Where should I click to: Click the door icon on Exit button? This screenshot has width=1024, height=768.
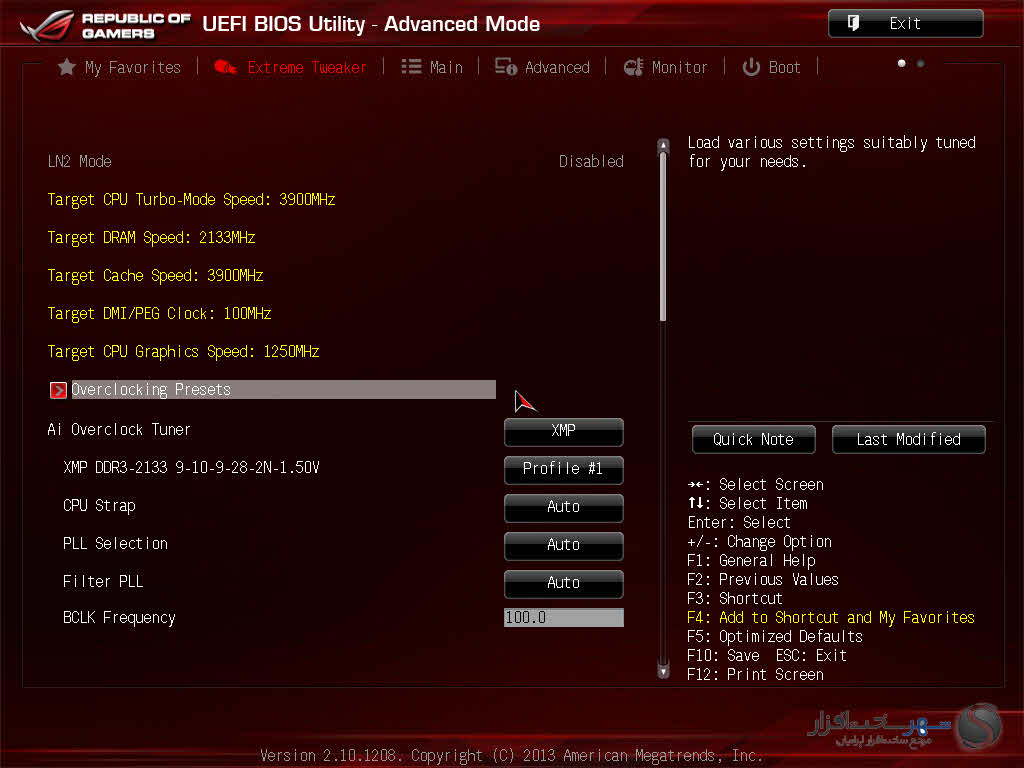pos(854,23)
